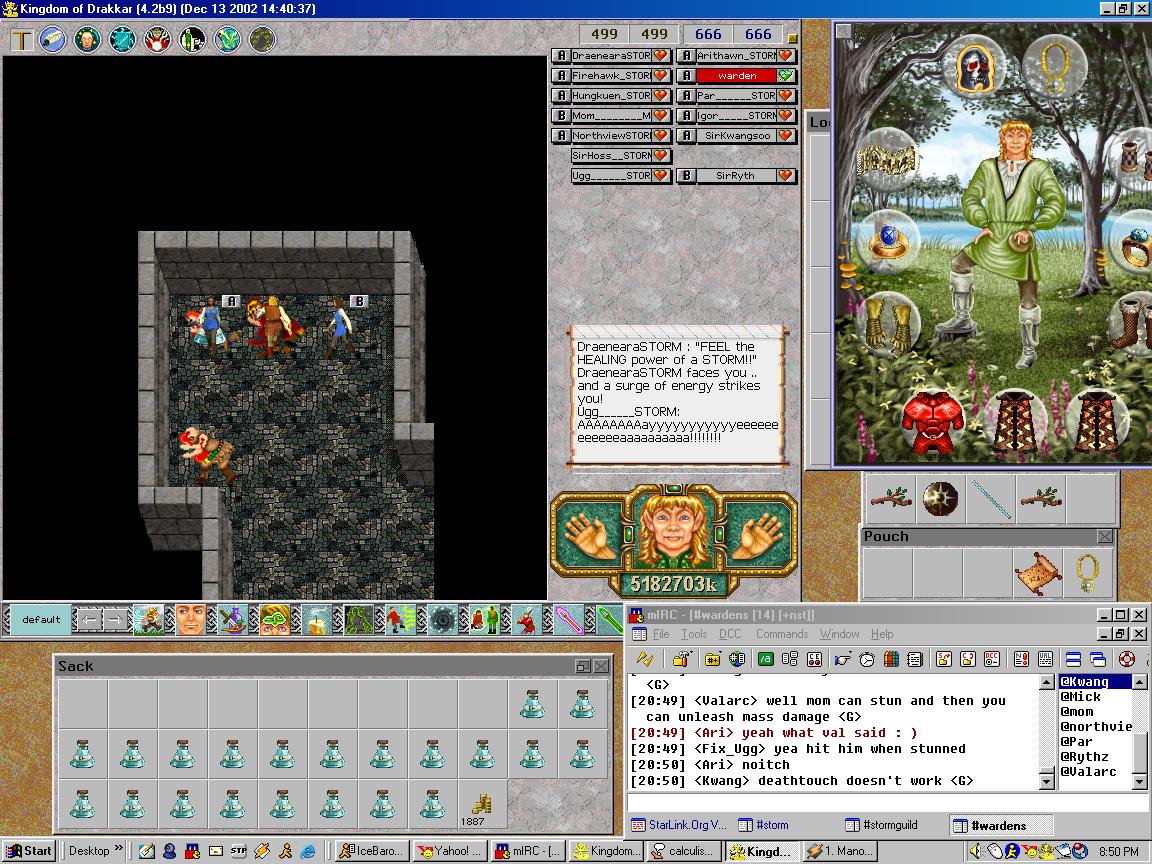This screenshot has width=1152, height=864.
Task: Collapse the Sack window with restore button
Action: pos(582,666)
